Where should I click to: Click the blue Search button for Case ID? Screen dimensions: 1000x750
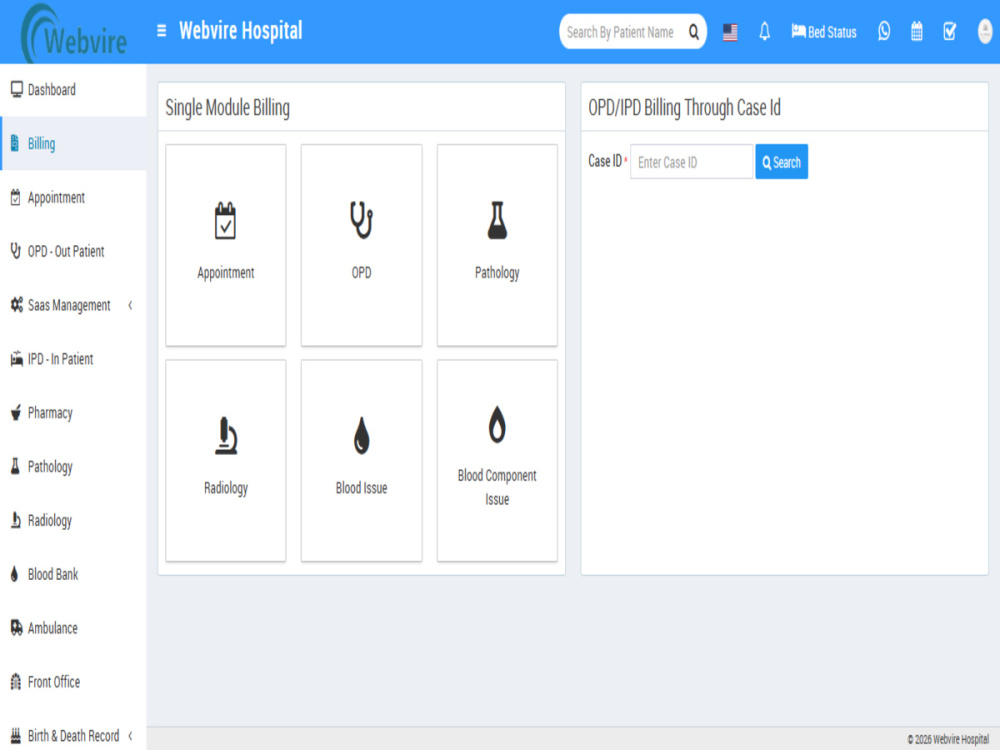click(x=782, y=162)
